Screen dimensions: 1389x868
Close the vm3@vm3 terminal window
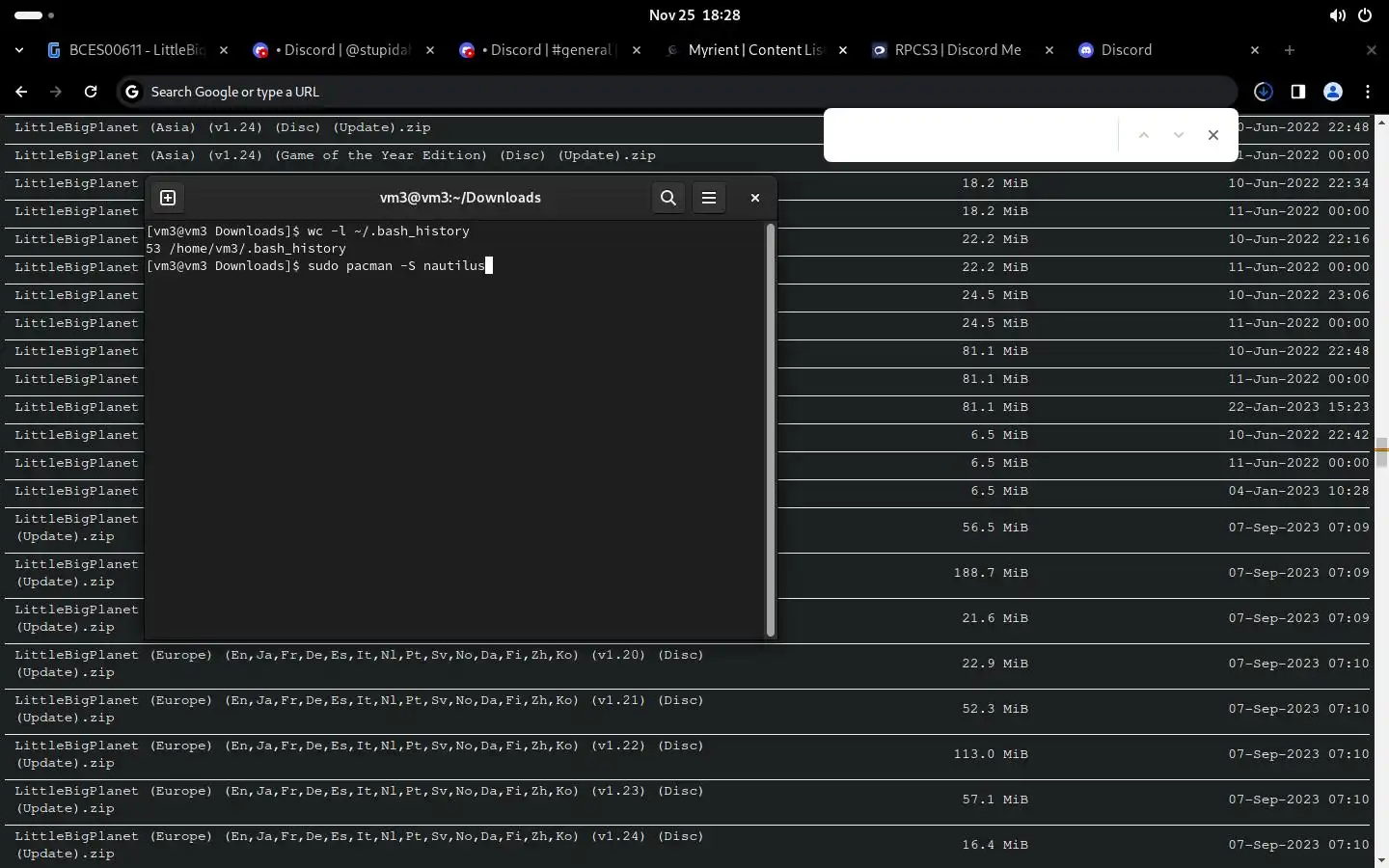755,198
